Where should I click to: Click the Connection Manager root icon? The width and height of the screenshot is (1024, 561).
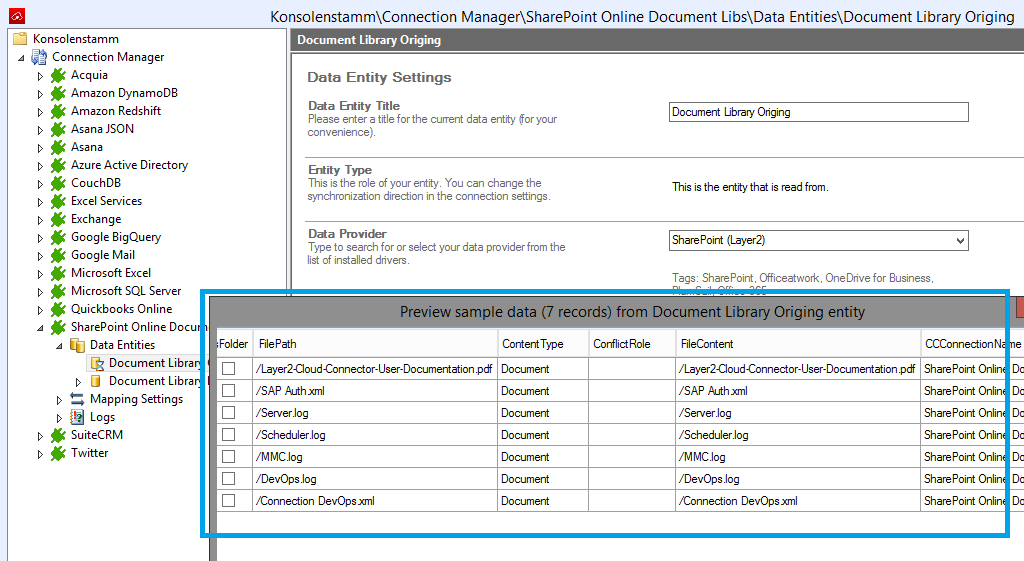pos(40,57)
